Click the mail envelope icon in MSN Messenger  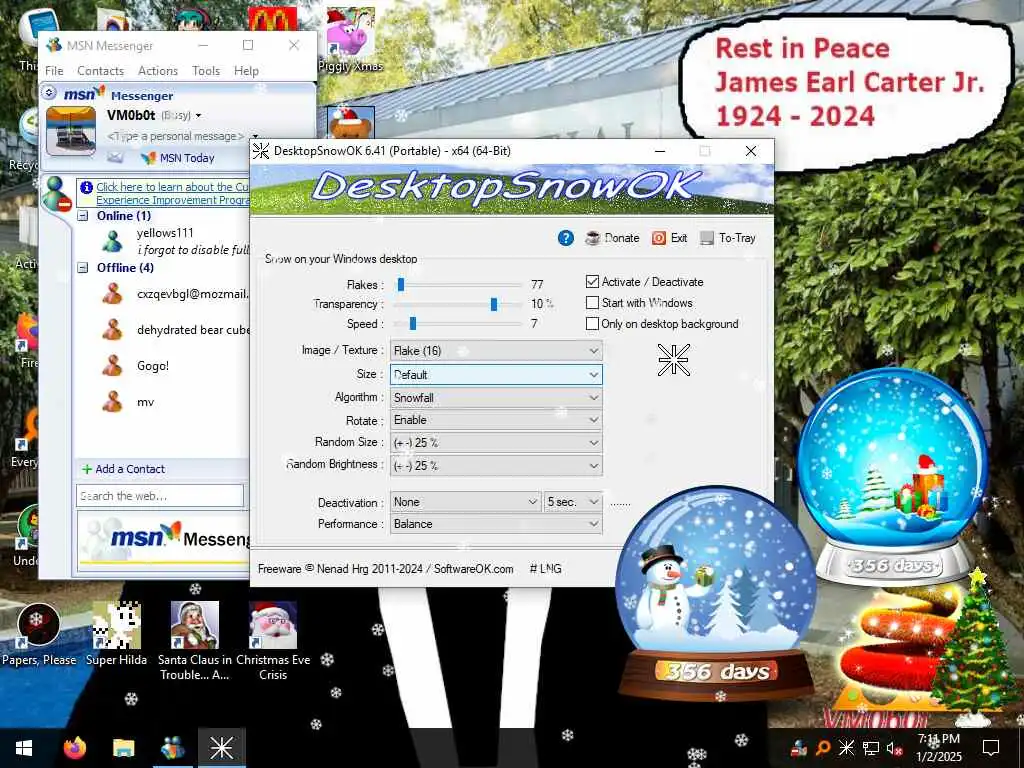pos(115,157)
